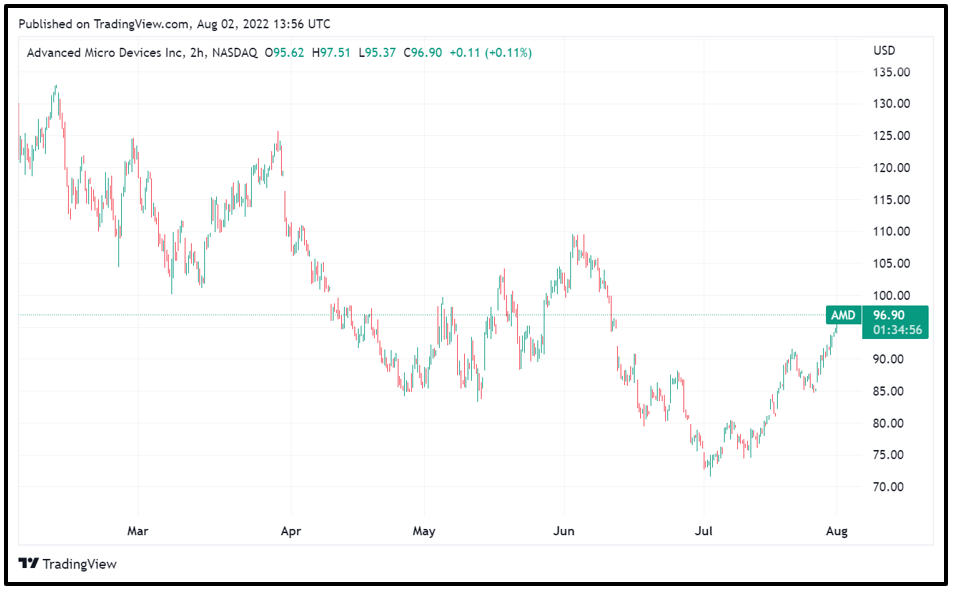This screenshot has height=590, width=955.
Task: Click the Jun label on time axis
Action: 564,531
